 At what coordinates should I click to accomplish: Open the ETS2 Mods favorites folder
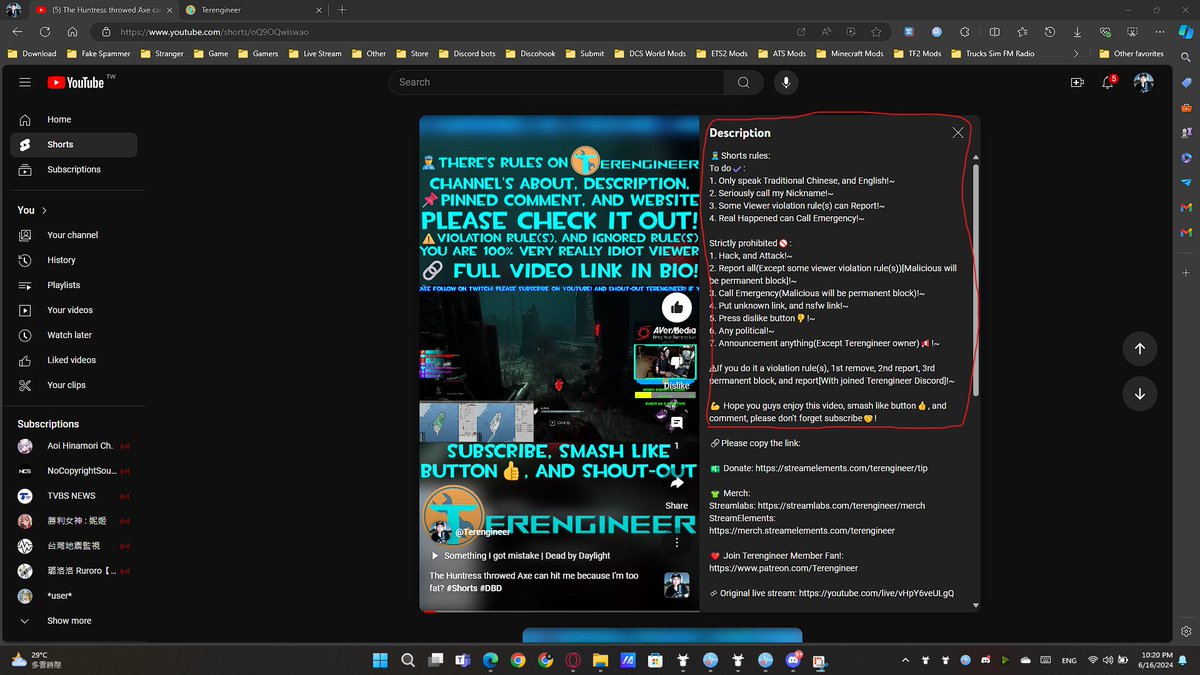720,54
